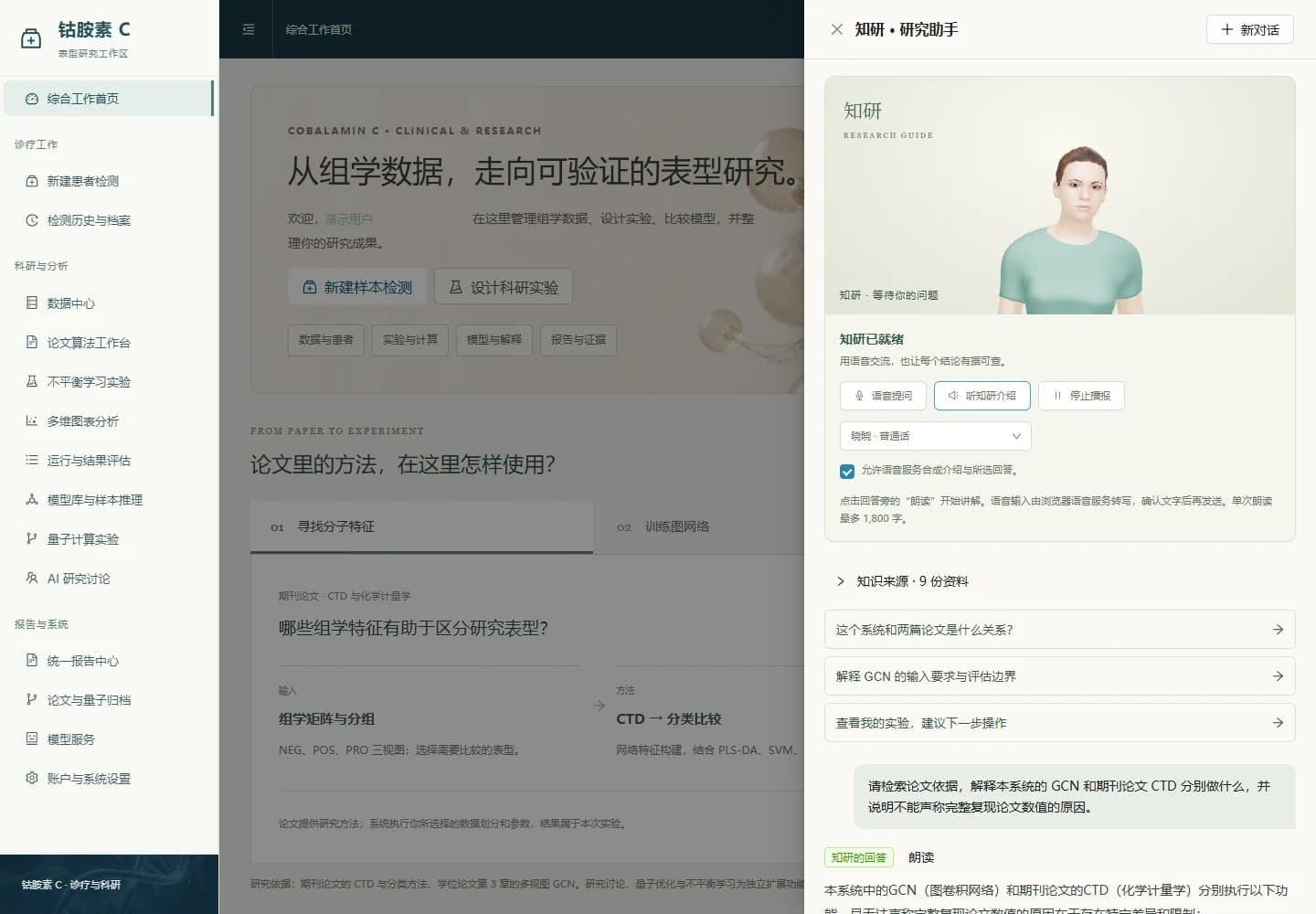Image resolution: width=1316 pixels, height=914 pixels.
Task: Select the 模型与解释 chip
Action: pyautogui.click(x=494, y=340)
